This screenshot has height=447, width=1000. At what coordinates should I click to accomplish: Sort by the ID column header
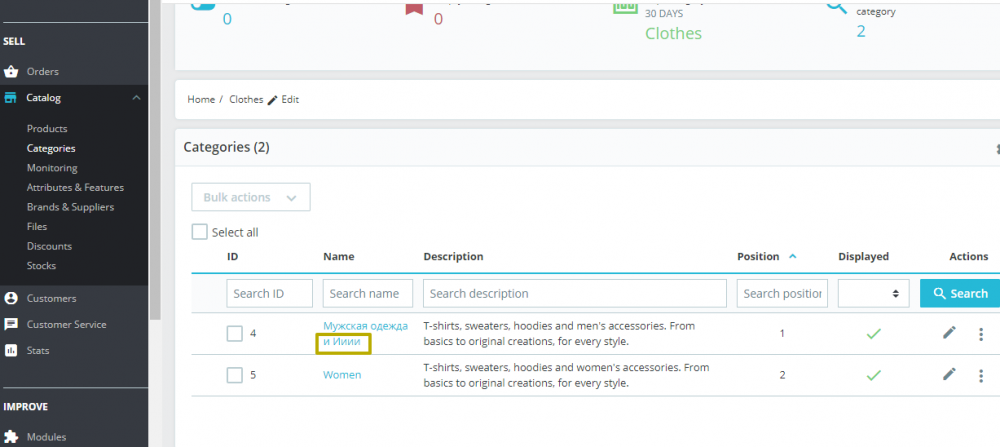point(233,256)
